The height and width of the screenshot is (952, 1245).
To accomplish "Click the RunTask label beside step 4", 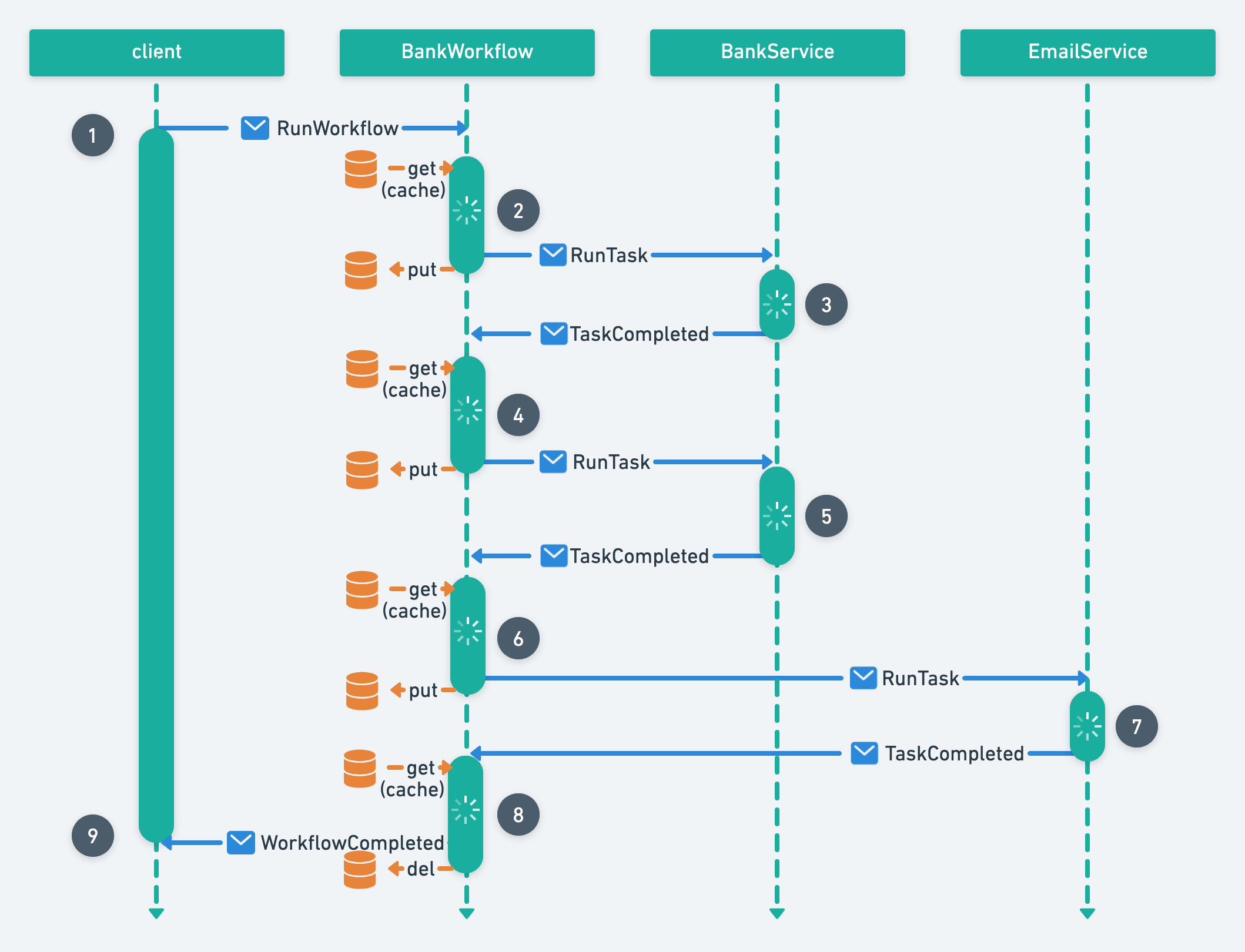I will click(x=611, y=462).
